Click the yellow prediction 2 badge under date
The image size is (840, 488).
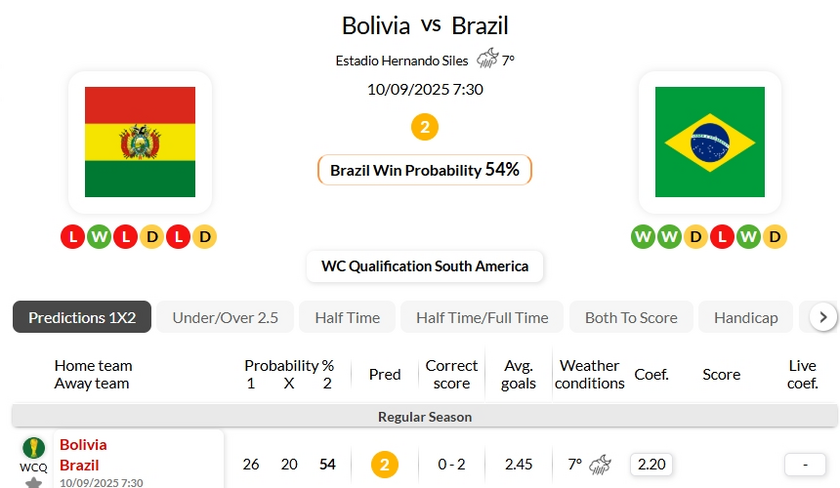[425, 127]
